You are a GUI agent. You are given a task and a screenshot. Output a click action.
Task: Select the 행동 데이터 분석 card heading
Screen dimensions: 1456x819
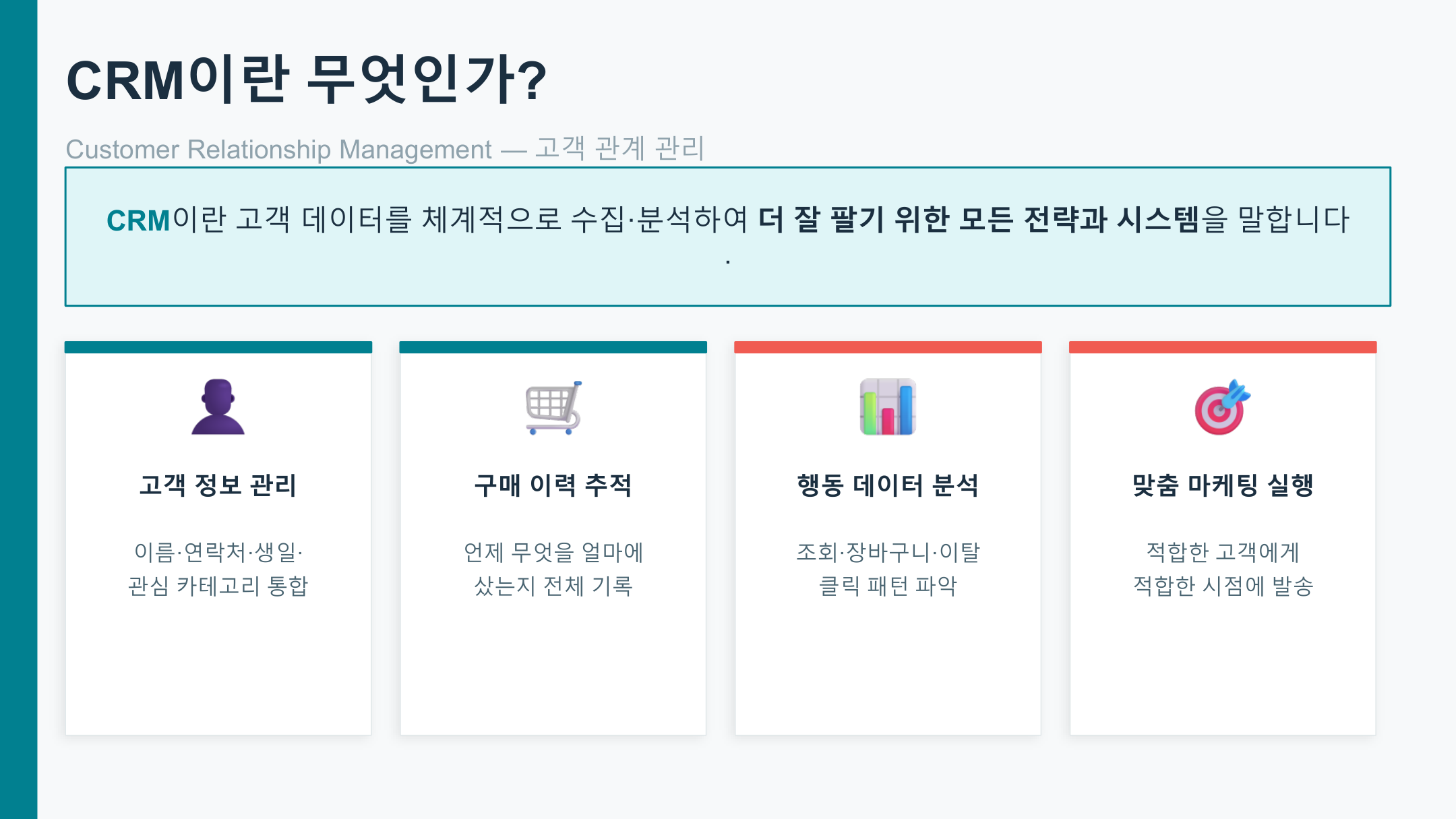(x=888, y=485)
